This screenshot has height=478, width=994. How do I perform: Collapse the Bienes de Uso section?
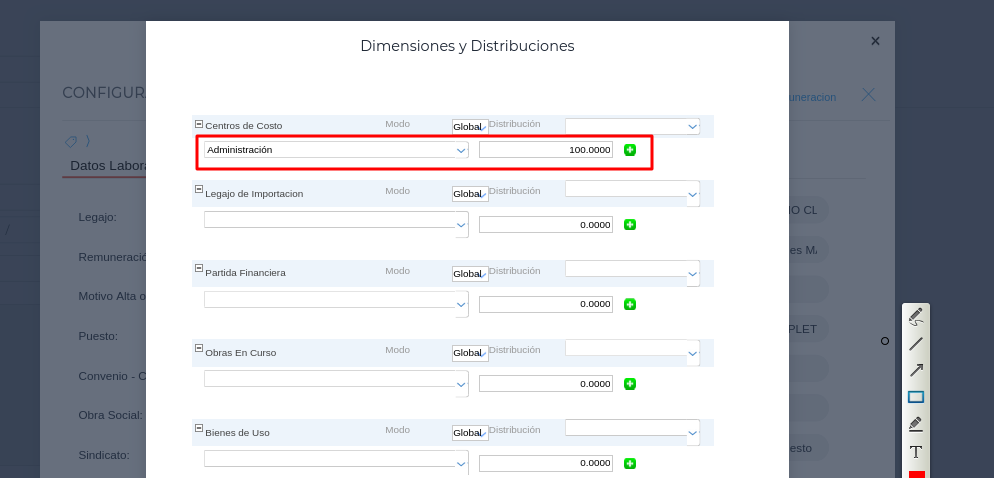(x=198, y=428)
